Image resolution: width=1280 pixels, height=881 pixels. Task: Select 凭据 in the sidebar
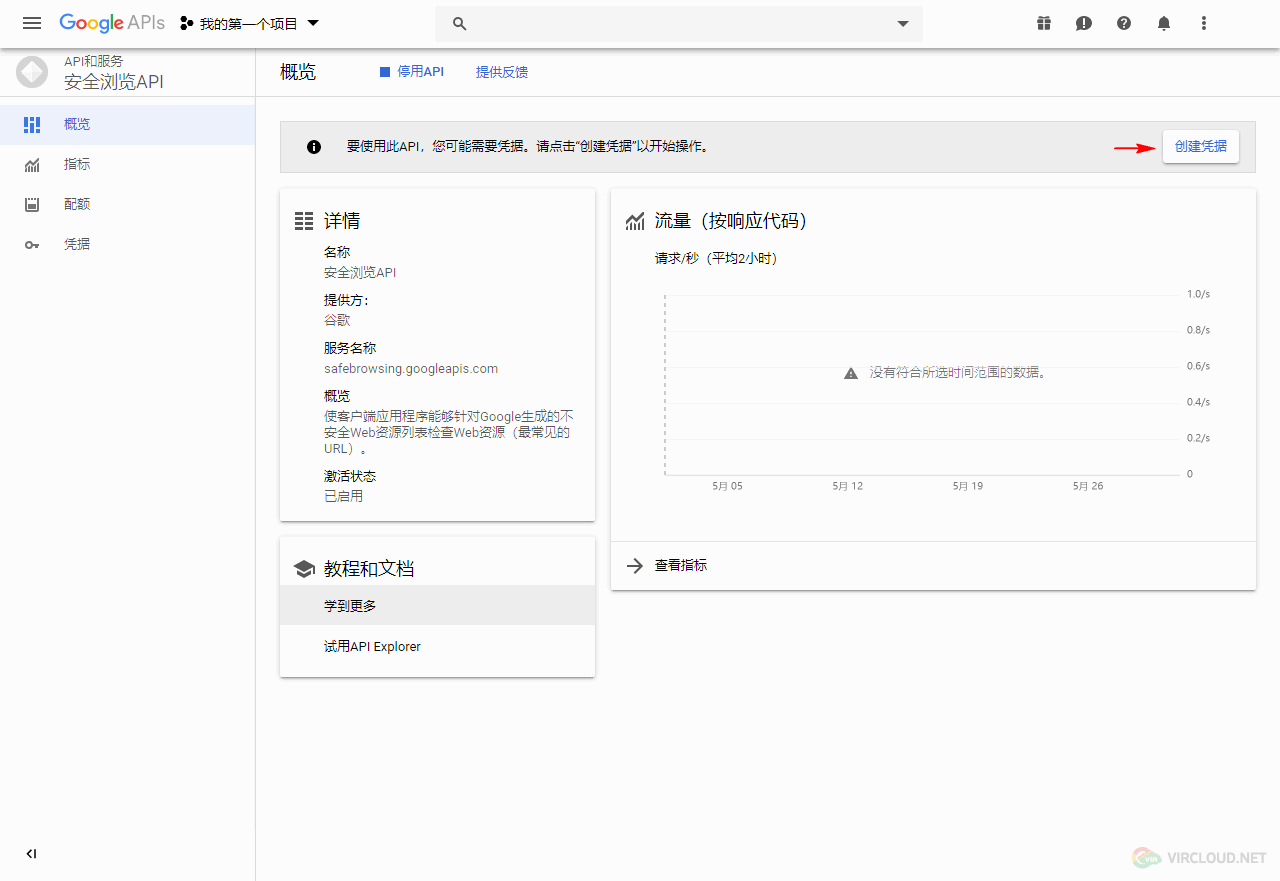pyautogui.click(x=127, y=244)
